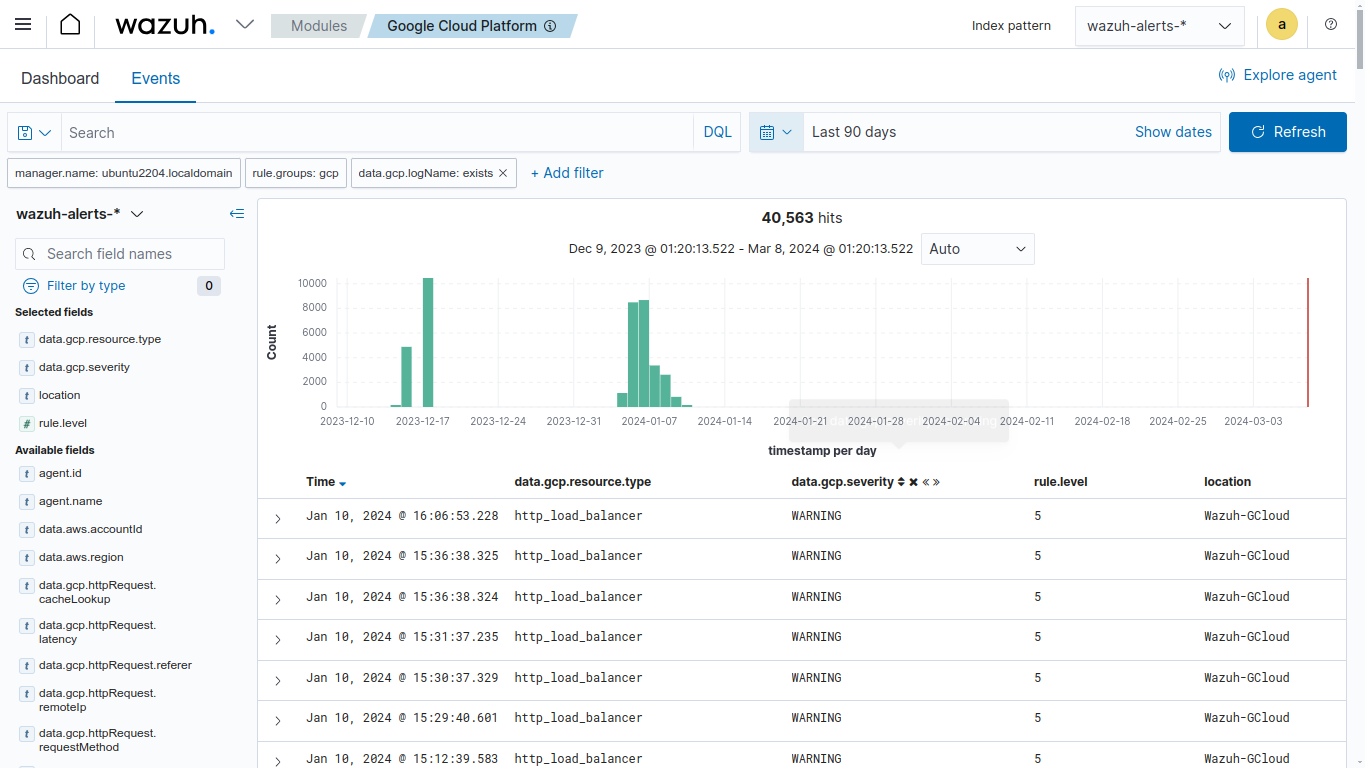Open user avatar menu

click(1282, 25)
